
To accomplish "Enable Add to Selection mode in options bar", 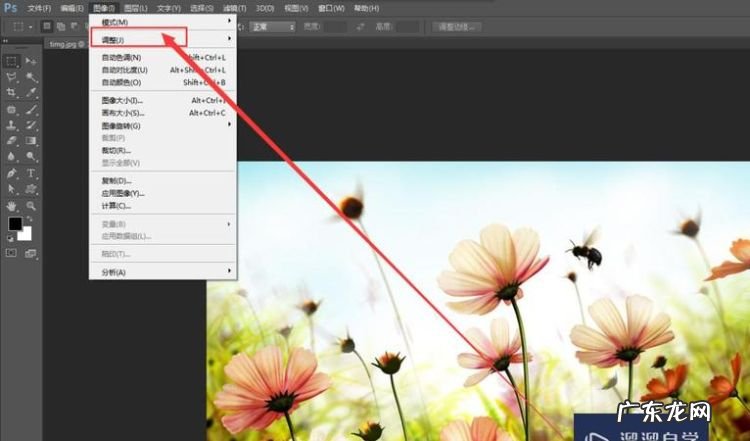I will pos(59,26).
